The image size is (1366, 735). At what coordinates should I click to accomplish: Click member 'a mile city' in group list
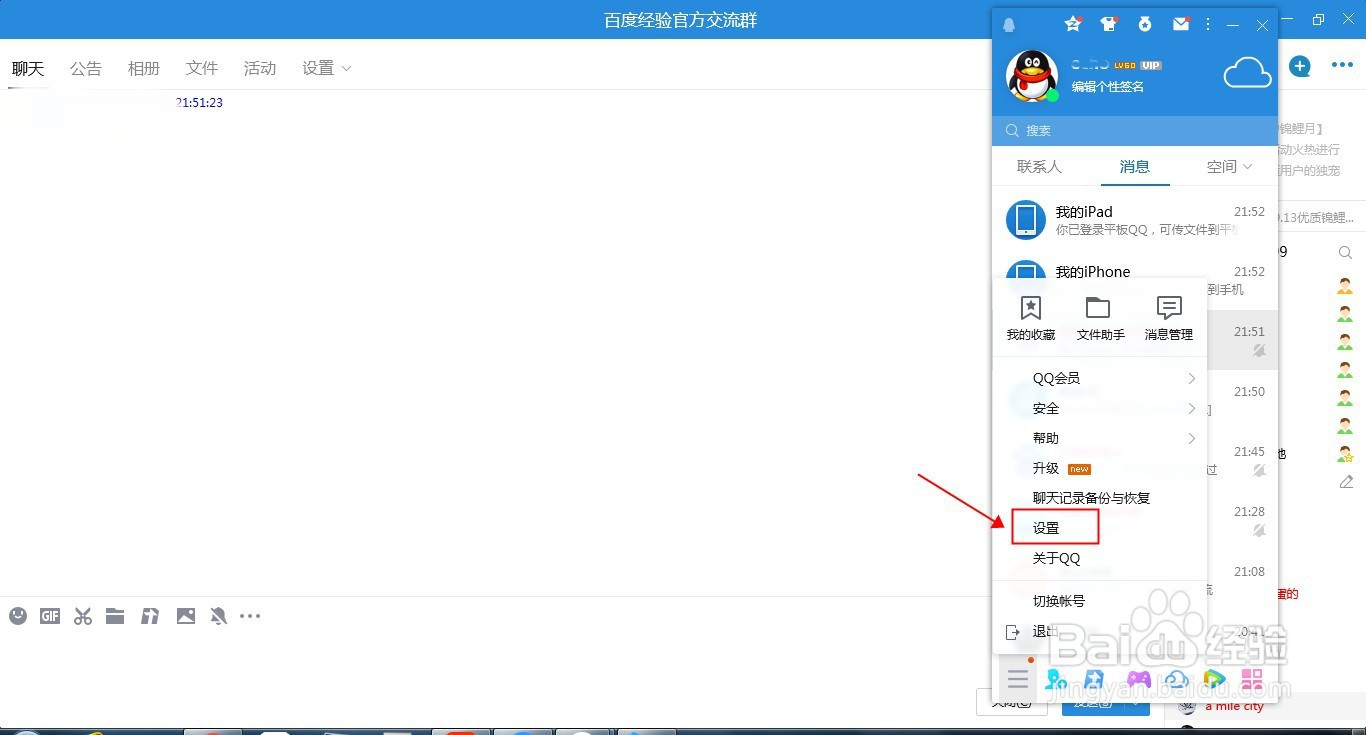point(1234,706)
